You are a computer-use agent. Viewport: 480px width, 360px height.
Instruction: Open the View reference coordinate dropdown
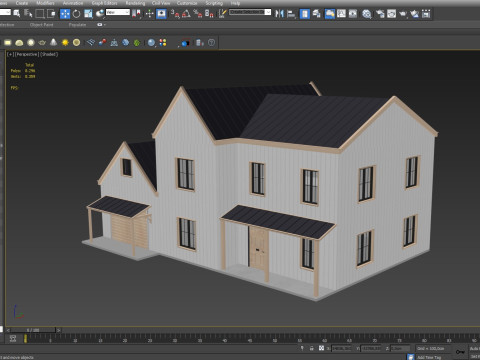118,12
